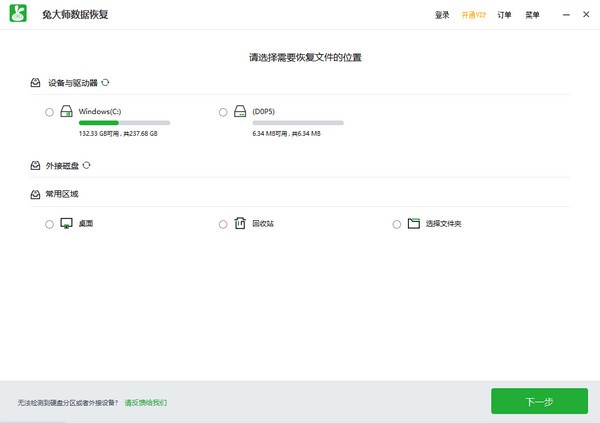
Task: Click the Windows(C:) usage progress bar
Action: click(x=124, y=123)
